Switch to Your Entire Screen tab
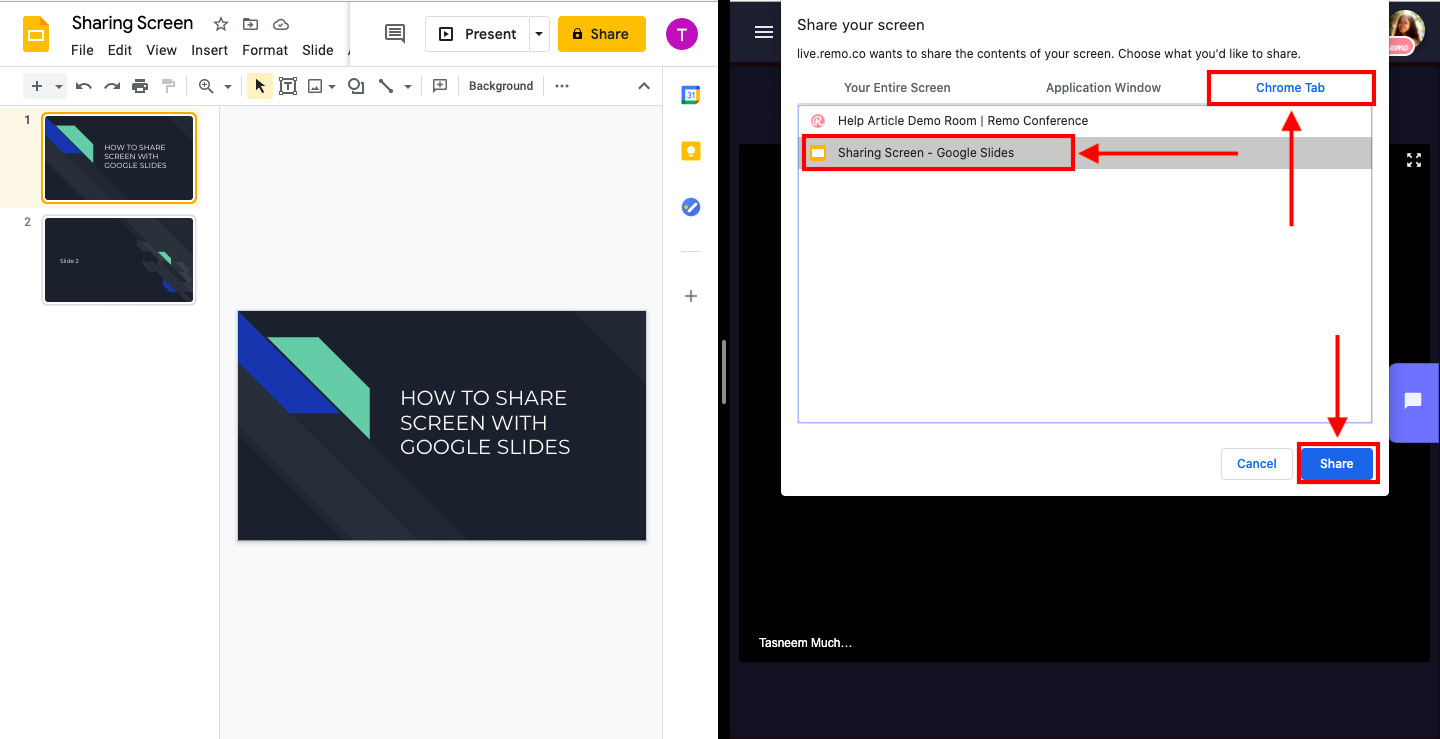Viewport: 1440px width, 739px height. [897, 88]
